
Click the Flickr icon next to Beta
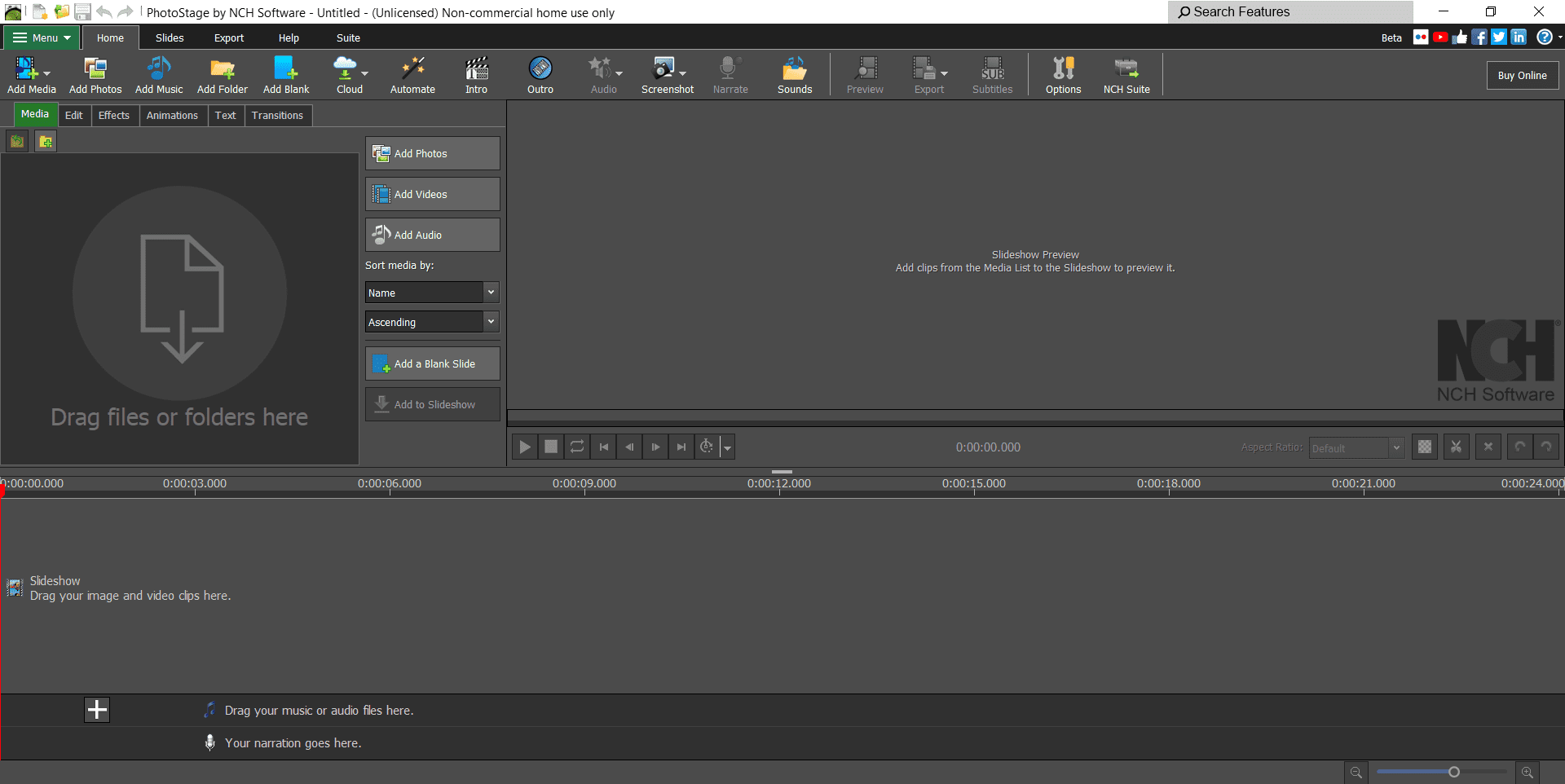pos(1421,37)
